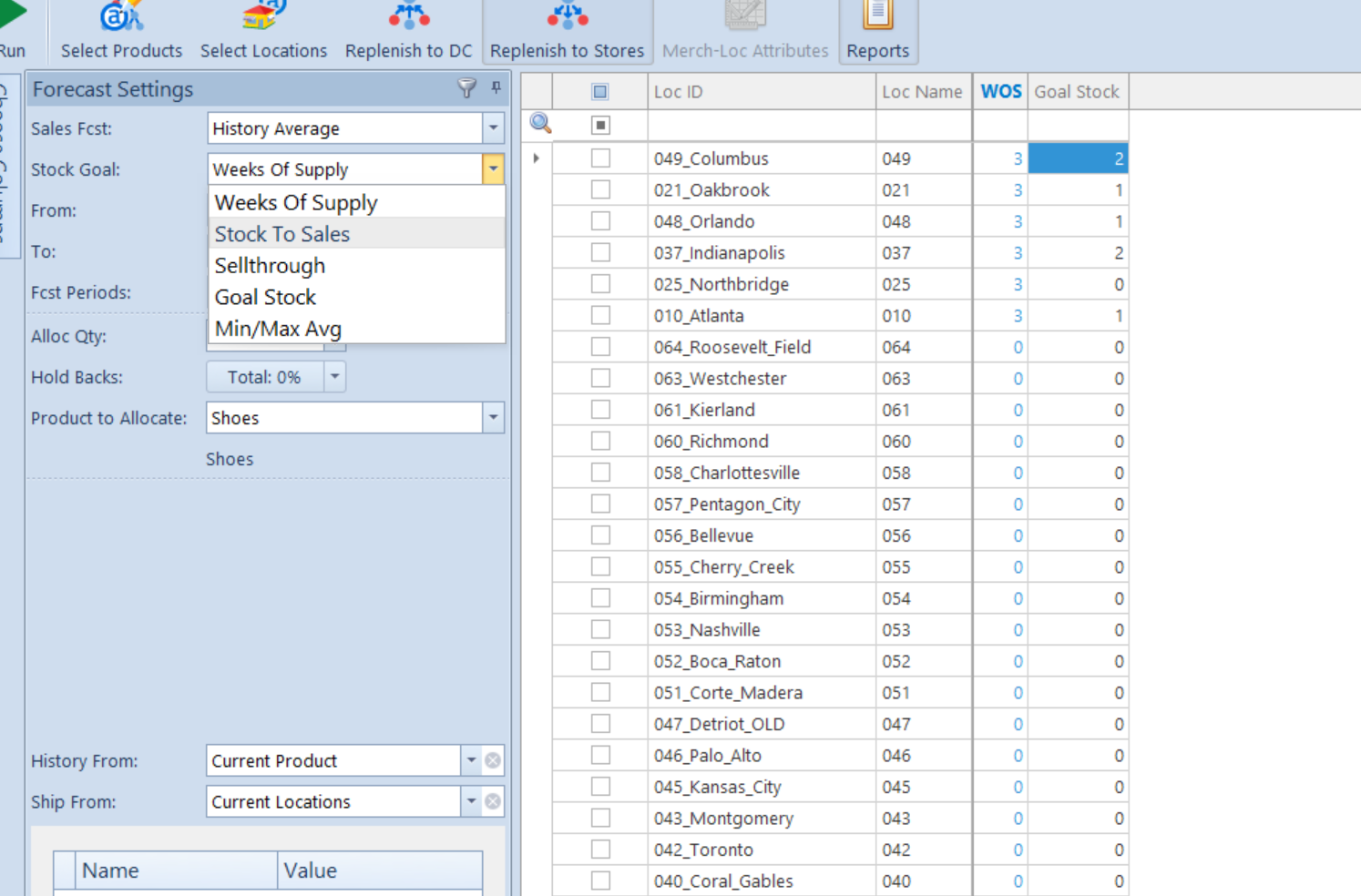Toggle the select-all checkbox in grid header
The image size is (1361, 896).
[600, 92]
